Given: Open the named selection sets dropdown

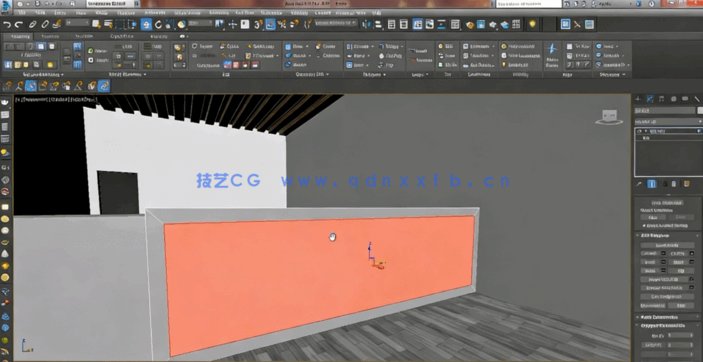Looking at the screenshot, I should 336,22.
